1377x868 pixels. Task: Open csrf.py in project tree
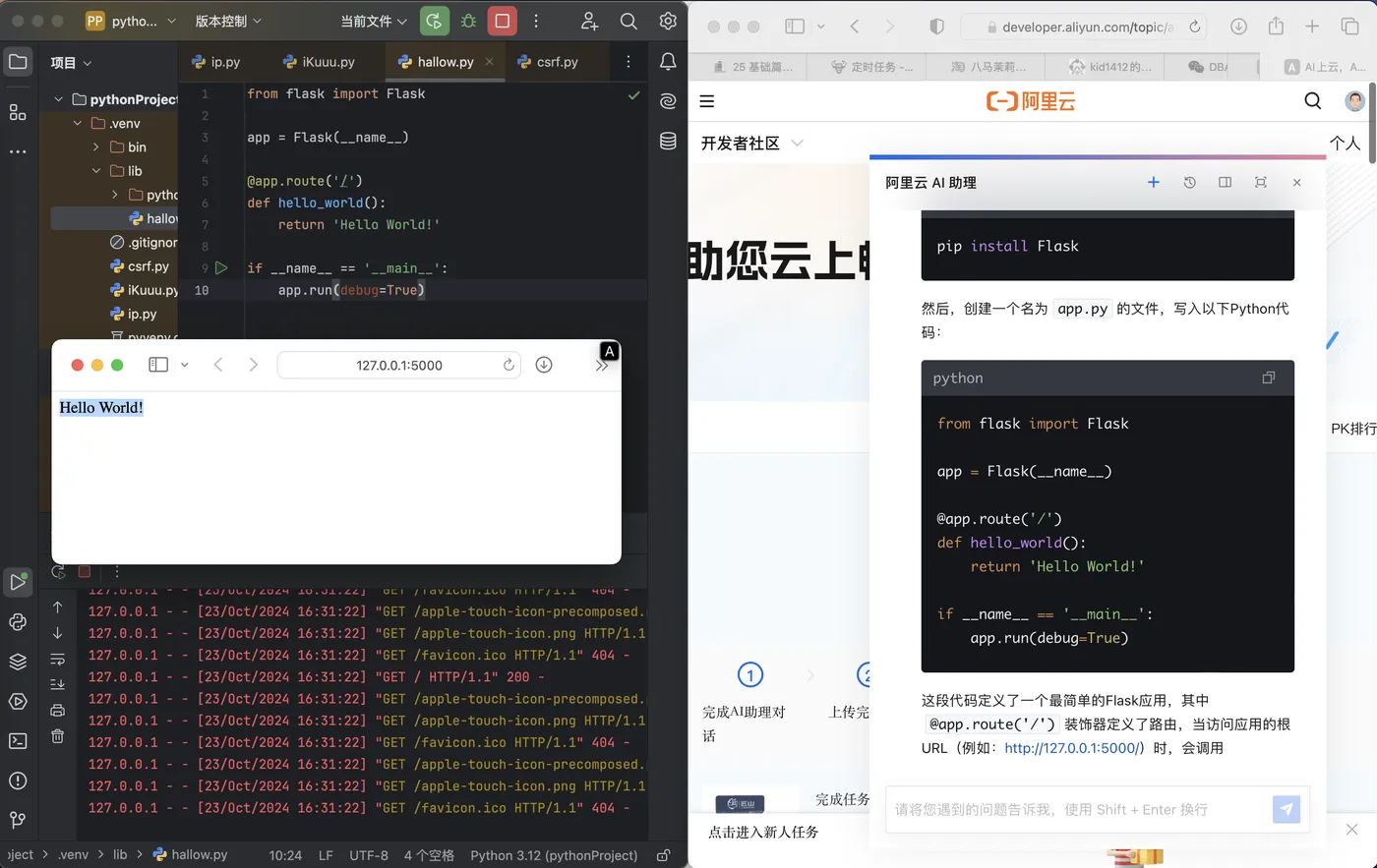[x=140, y=266]
